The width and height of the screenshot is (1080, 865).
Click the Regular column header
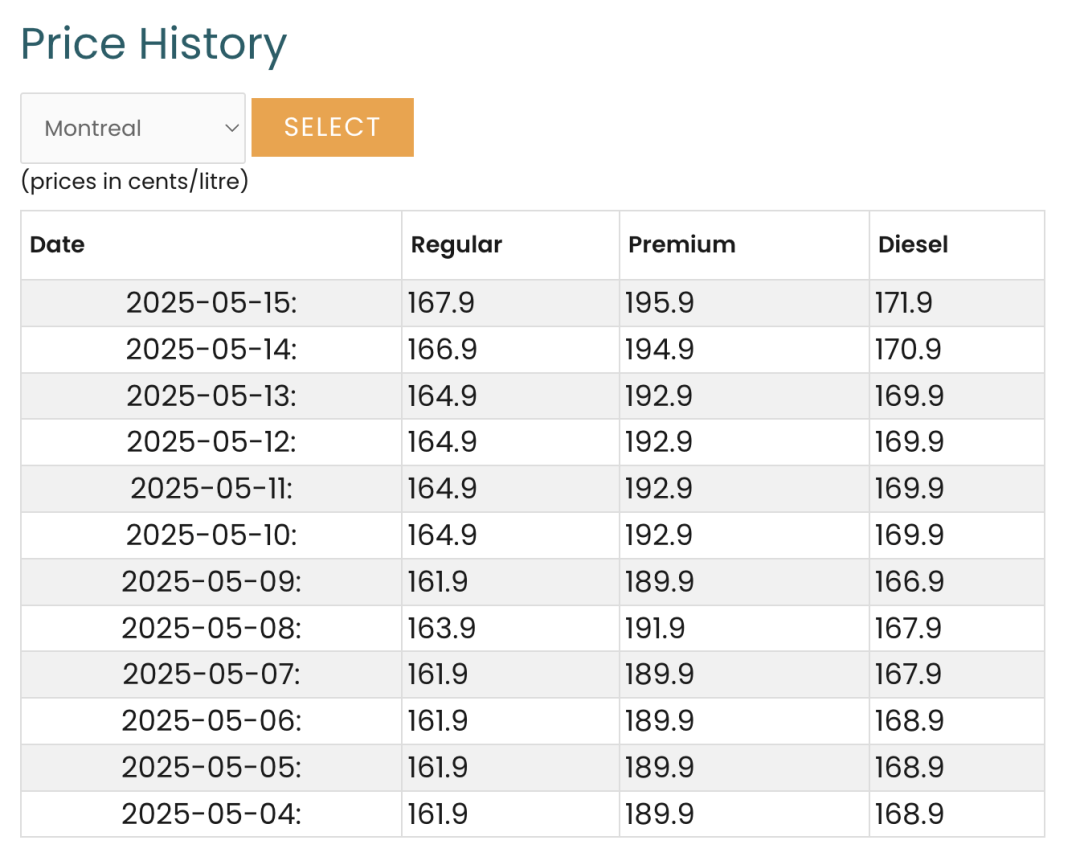pyautogui.click(x=457, y=244)
